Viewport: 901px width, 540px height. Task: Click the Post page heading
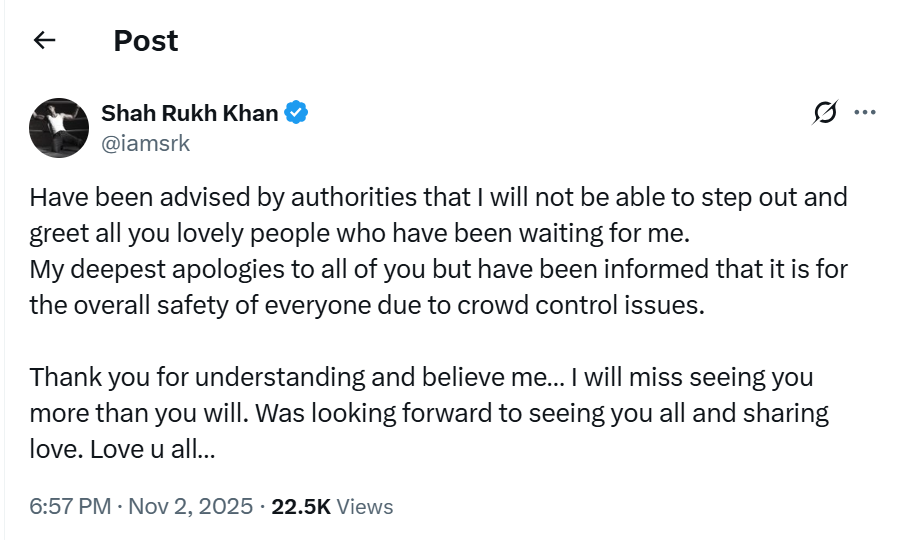click(x=146, y=41)
